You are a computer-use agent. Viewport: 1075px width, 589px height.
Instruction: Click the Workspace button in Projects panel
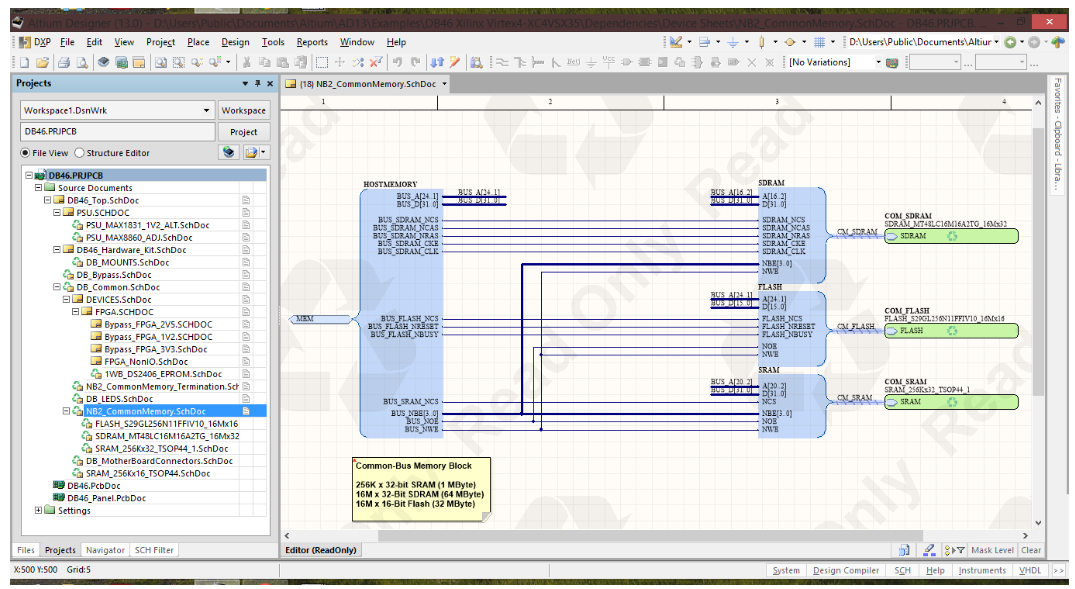[x=244, y=109]
